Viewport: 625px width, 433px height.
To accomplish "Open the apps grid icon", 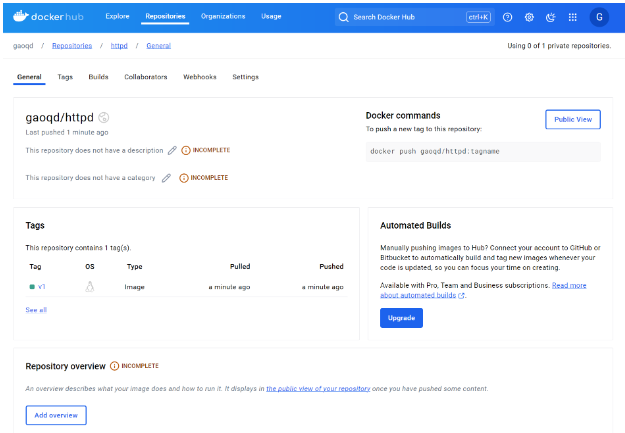I will coord(572,17).
